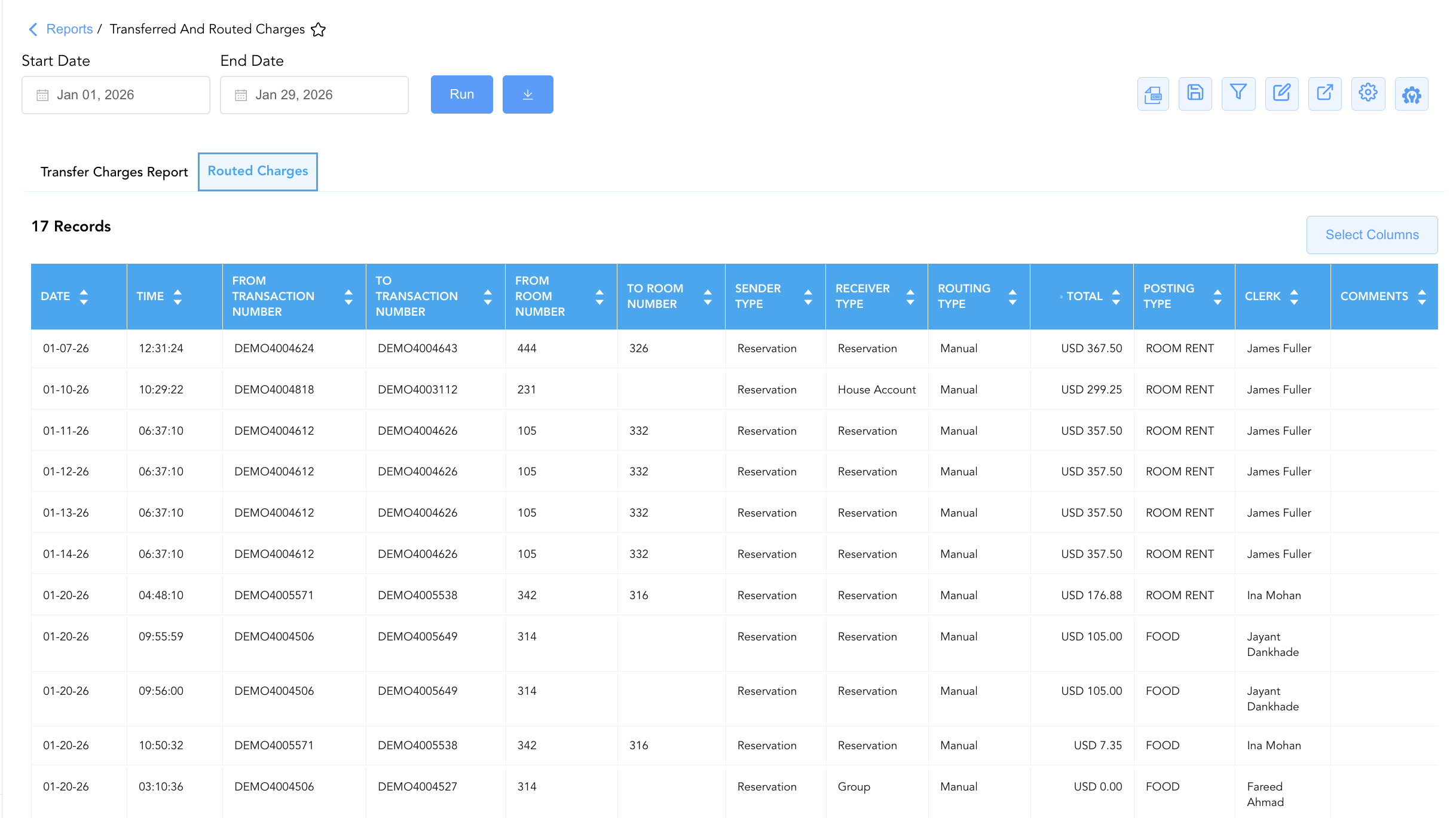The image size is (1456, 818).
Task: Click the 12:31:24 time cell
Action: 161,349
